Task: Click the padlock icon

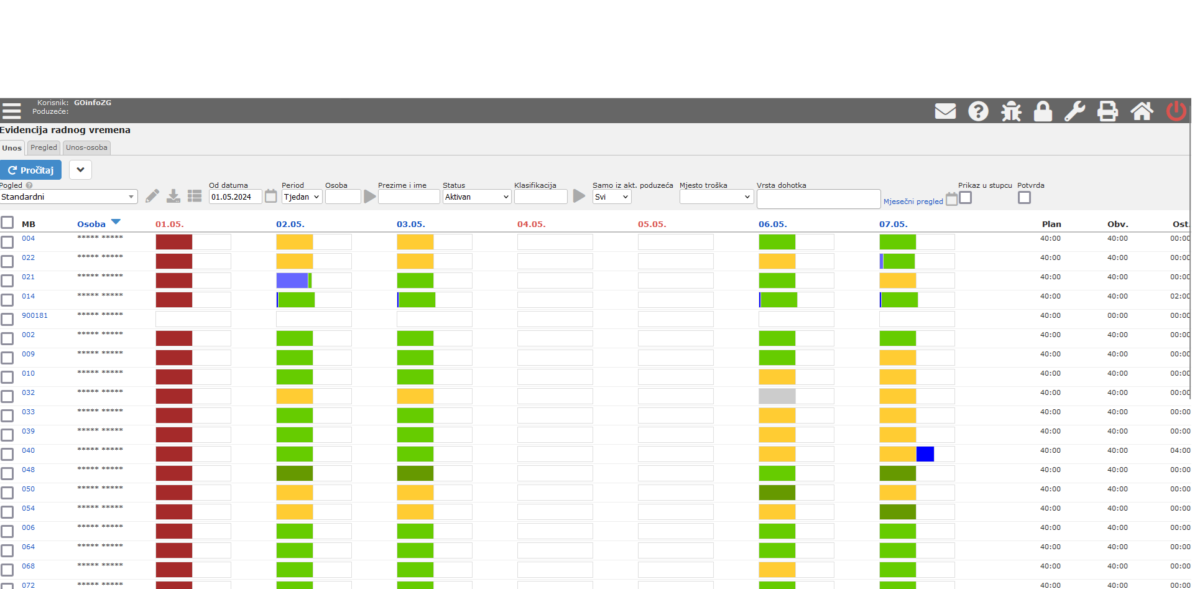Action: pos(1042,111)
